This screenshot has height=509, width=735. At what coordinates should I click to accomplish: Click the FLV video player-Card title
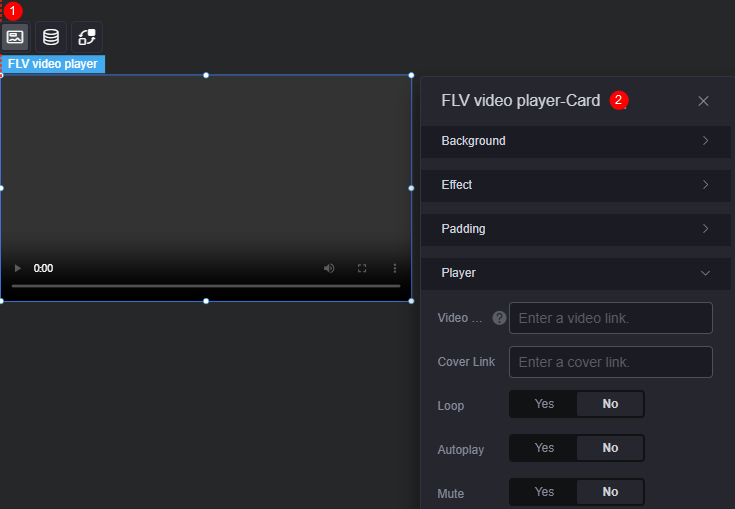pyautogui.click(x=520, y=101)
